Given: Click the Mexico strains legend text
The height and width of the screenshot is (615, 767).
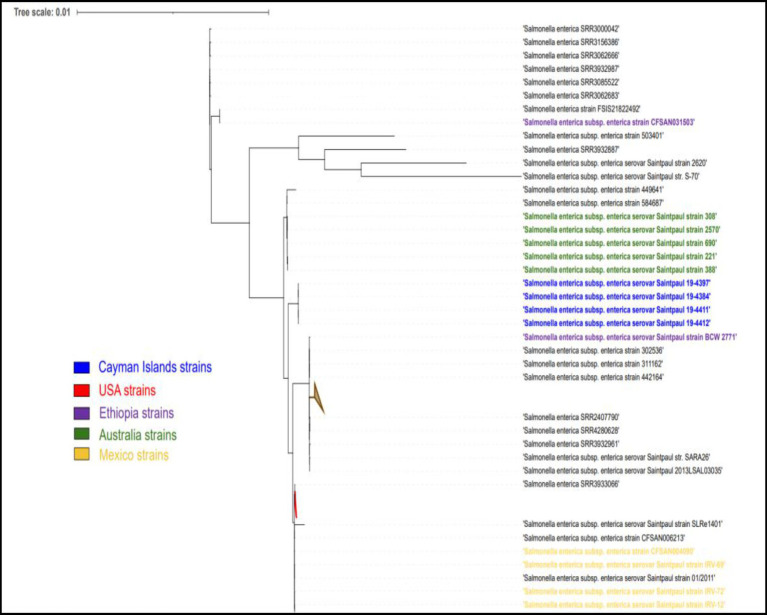Looking at the screenshot, I should tap(134, 455).
